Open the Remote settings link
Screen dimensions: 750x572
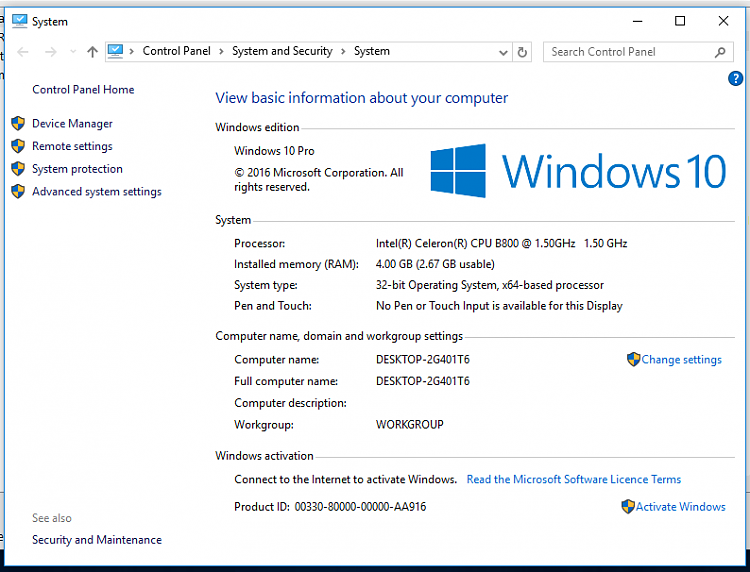(x=72, y=146)
